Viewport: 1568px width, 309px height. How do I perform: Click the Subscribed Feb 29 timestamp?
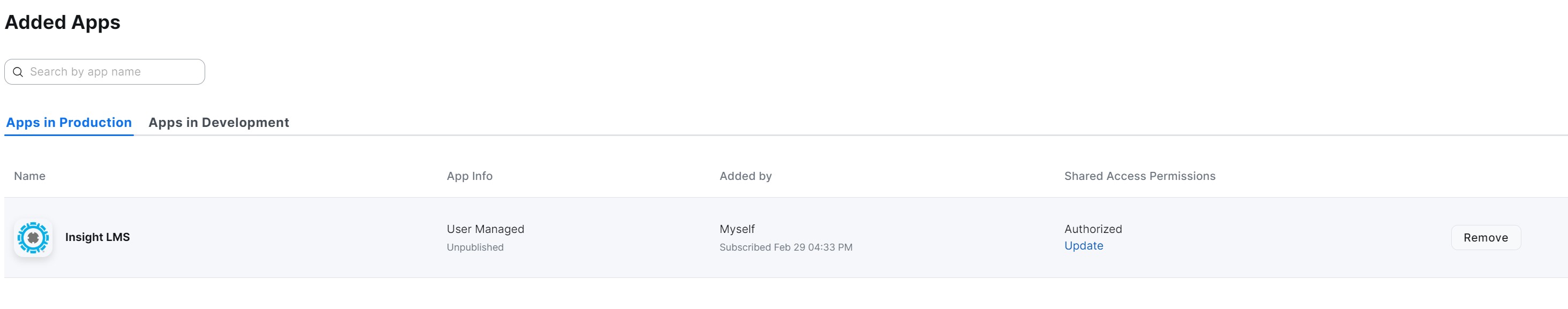[785, 247]
